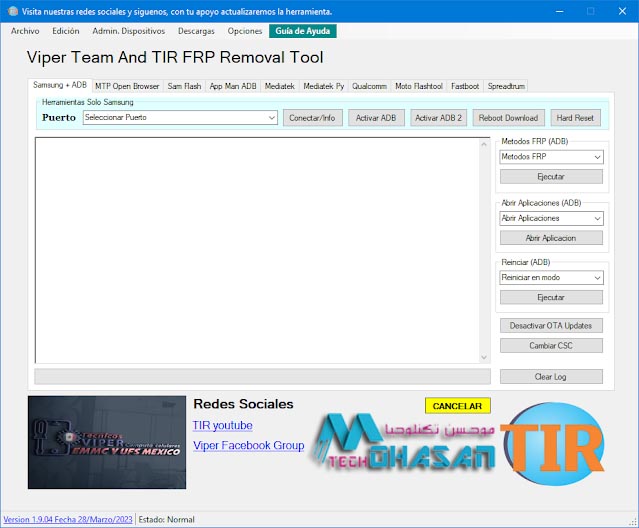
Task: Click the Reboot Download button
Action: 508,118
